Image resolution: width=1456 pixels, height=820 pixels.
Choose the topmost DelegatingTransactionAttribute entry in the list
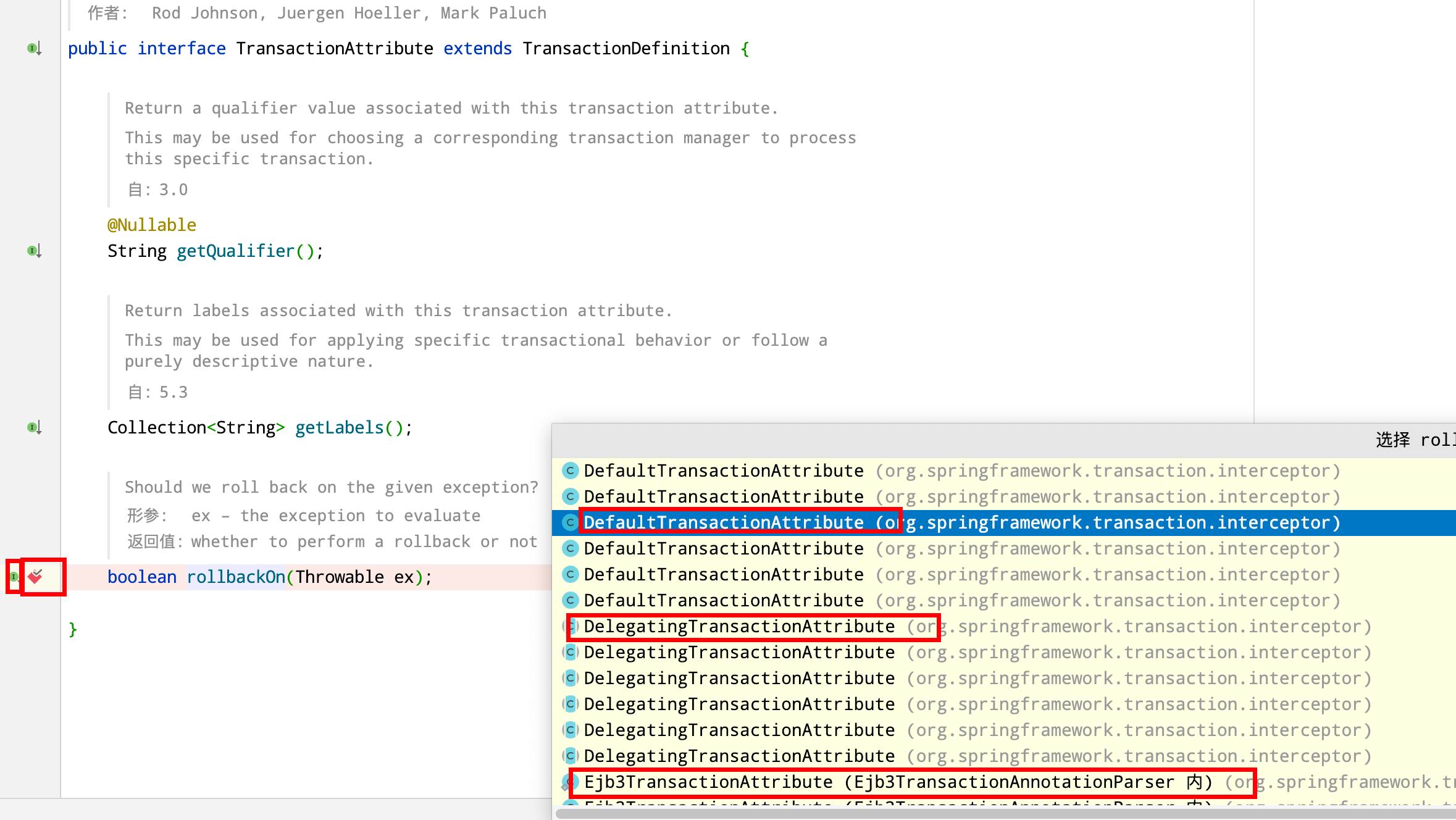tap(1004, 627)
